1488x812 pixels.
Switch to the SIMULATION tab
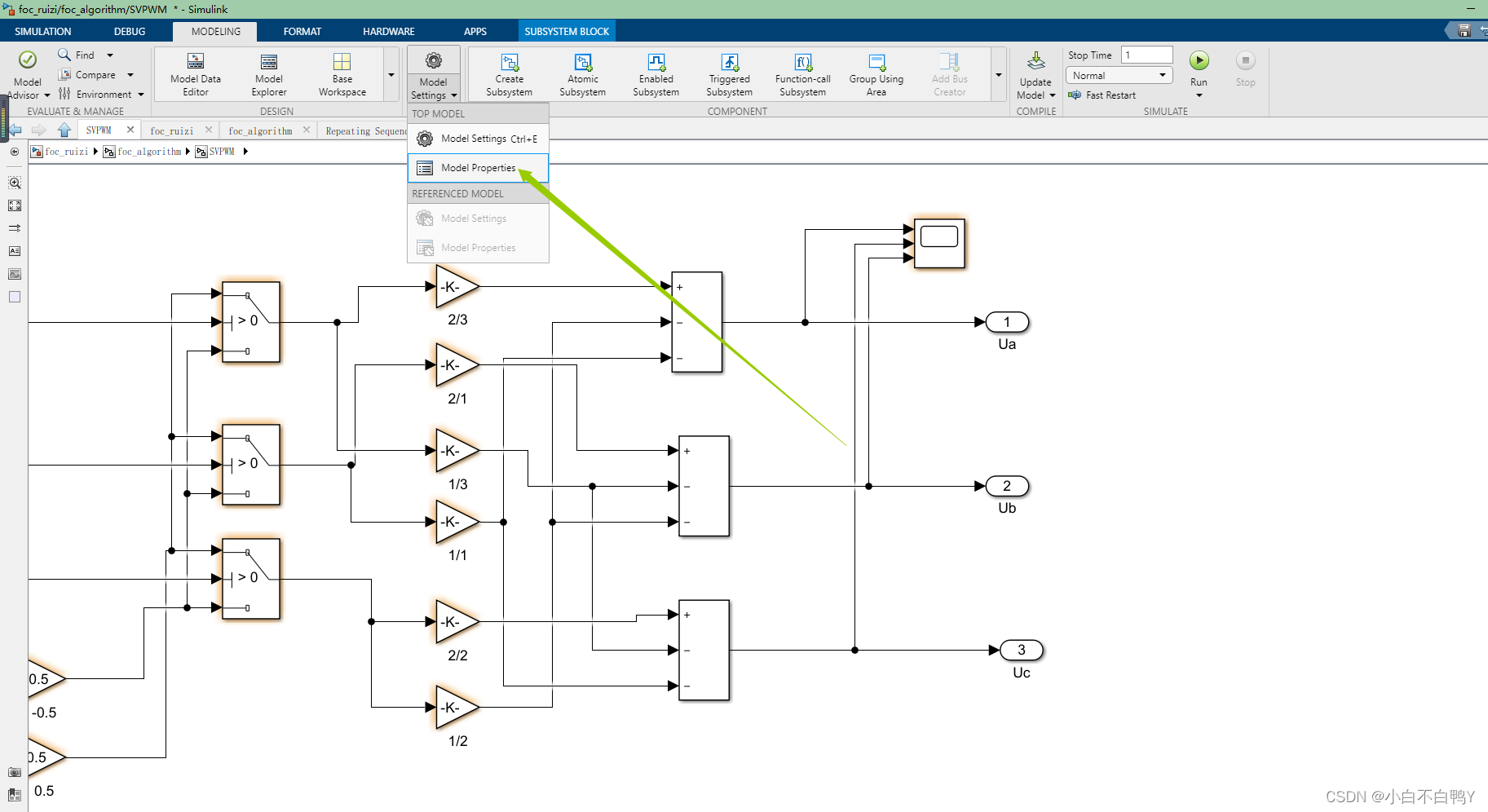coord(43,32)
